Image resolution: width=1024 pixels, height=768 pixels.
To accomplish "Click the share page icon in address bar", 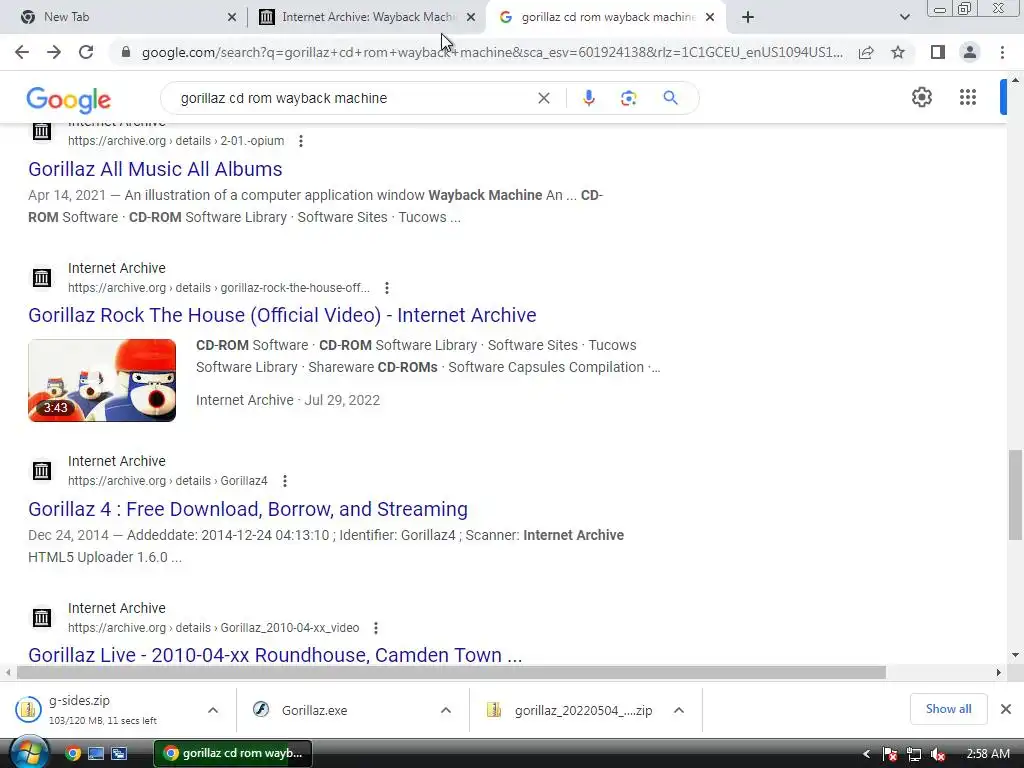I will pyautogui.click(x=866, y=52).
